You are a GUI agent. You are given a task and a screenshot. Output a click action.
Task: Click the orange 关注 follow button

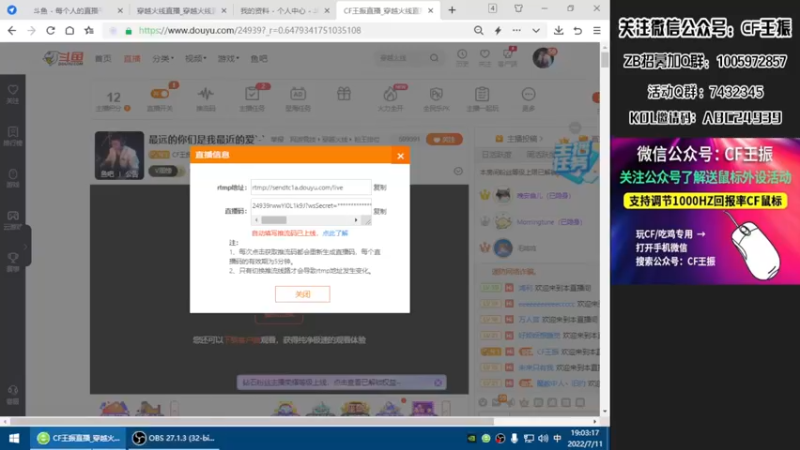[x=444, y=139]
